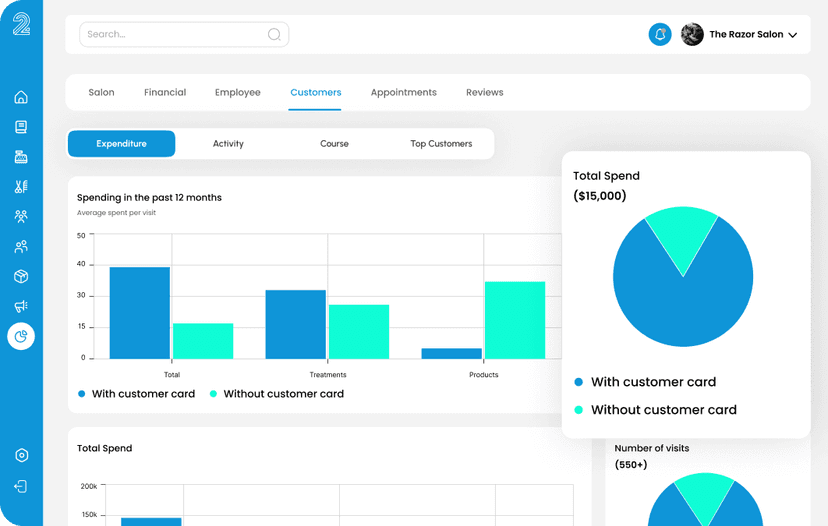Open the Home icon in sidebar
The image size is (828, 526).
click(x=21, y=97)
